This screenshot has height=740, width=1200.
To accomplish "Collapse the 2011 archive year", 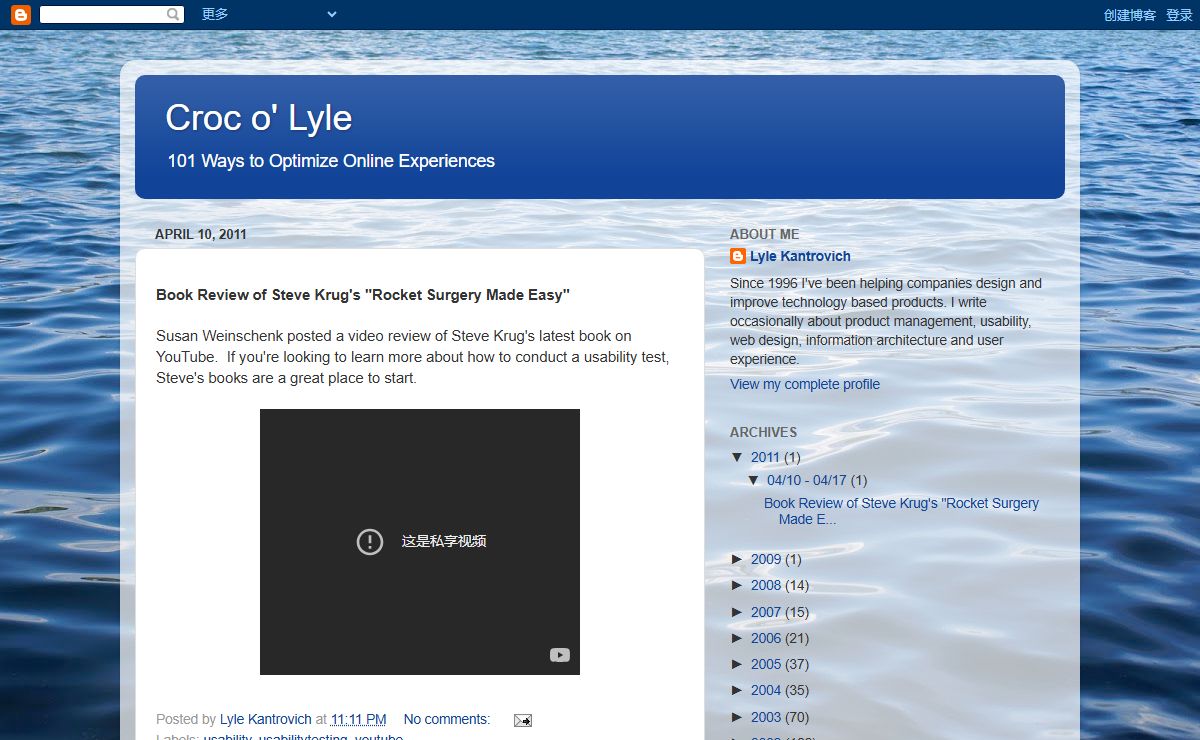I will (738, 457).
